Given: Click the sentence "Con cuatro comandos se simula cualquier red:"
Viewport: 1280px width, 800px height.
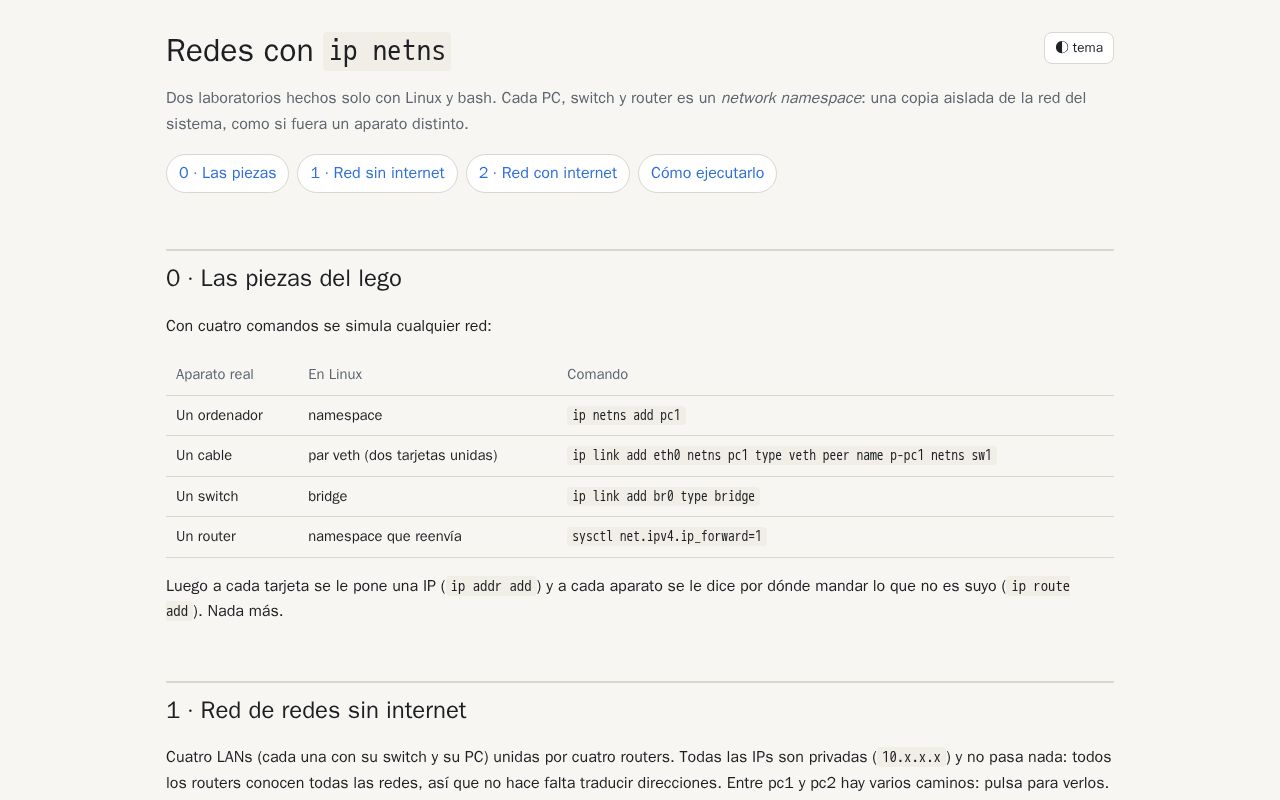Looking at the screenshot, I should tap(329, 326).
